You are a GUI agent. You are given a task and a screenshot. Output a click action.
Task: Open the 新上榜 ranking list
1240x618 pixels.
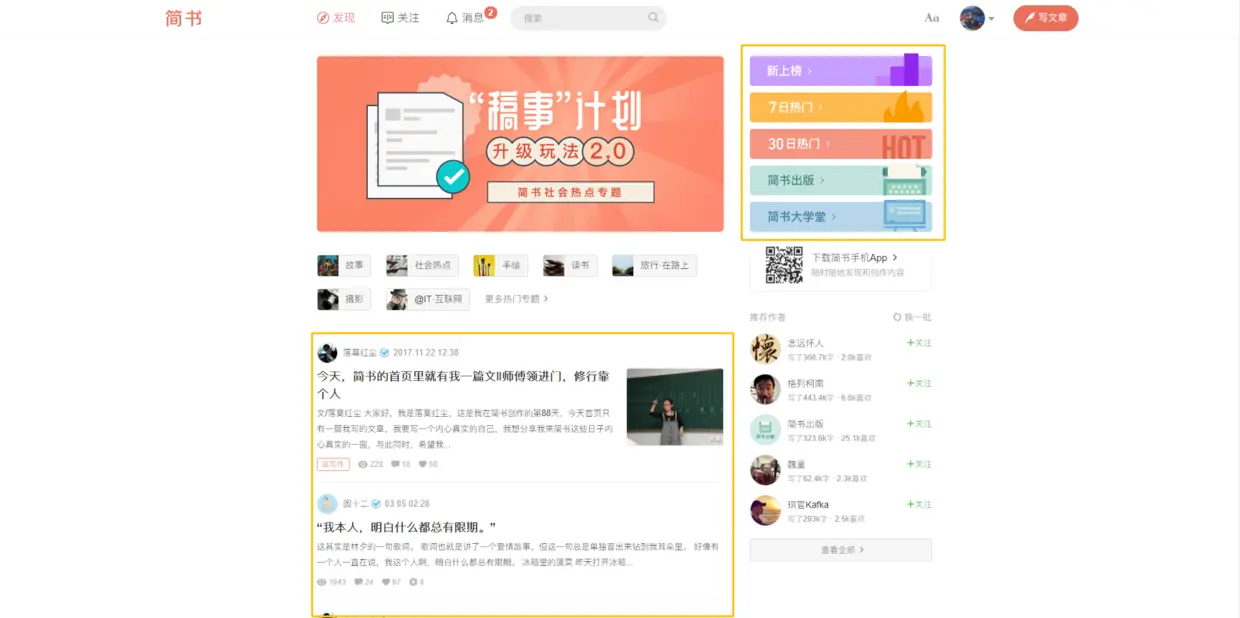[841, 71]
